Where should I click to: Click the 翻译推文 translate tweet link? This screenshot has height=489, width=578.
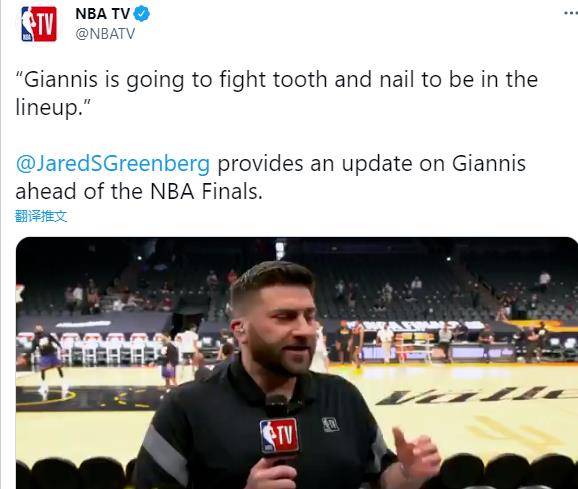(x=41, y=216)
